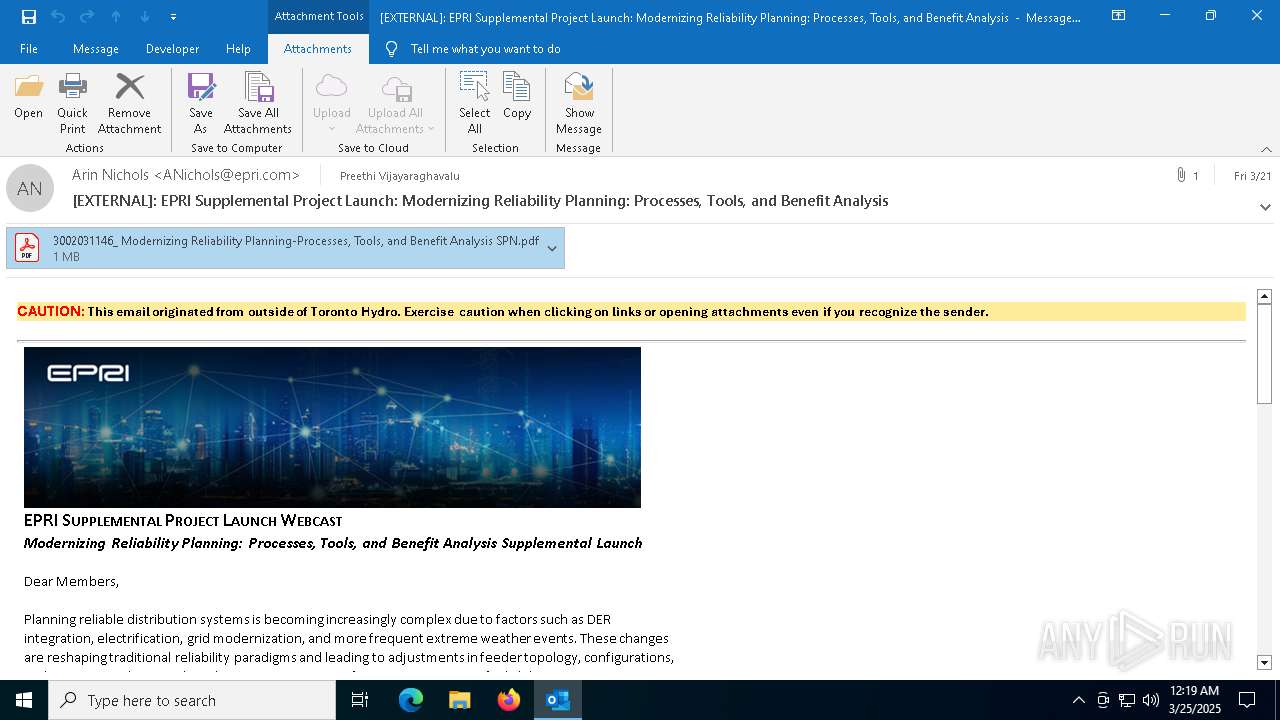Screen dimensions: 1280x720
Task: Open Task View on taskbar
Action: tap(360, 700)
